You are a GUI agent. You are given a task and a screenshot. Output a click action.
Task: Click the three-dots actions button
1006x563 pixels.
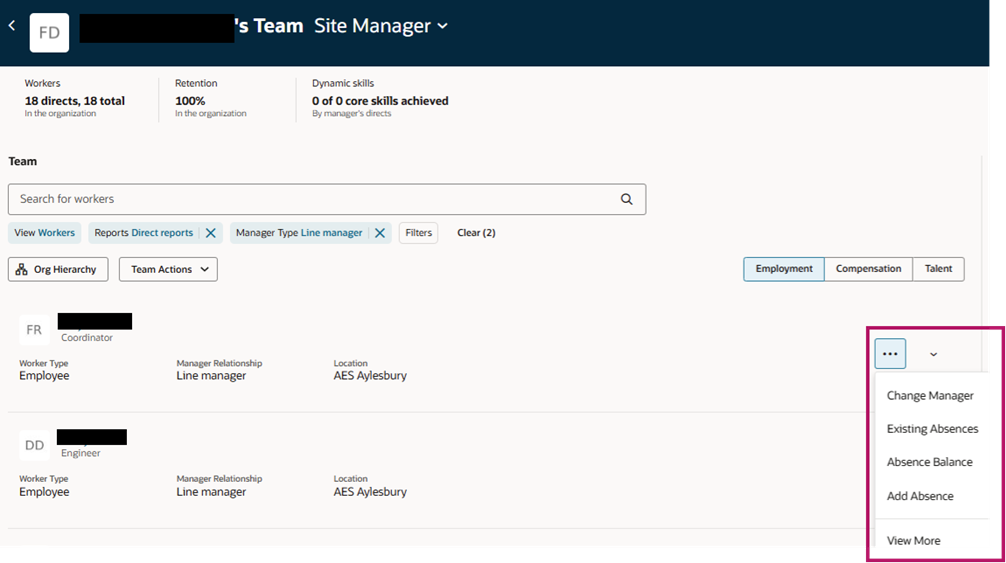(x=890, y=354)
